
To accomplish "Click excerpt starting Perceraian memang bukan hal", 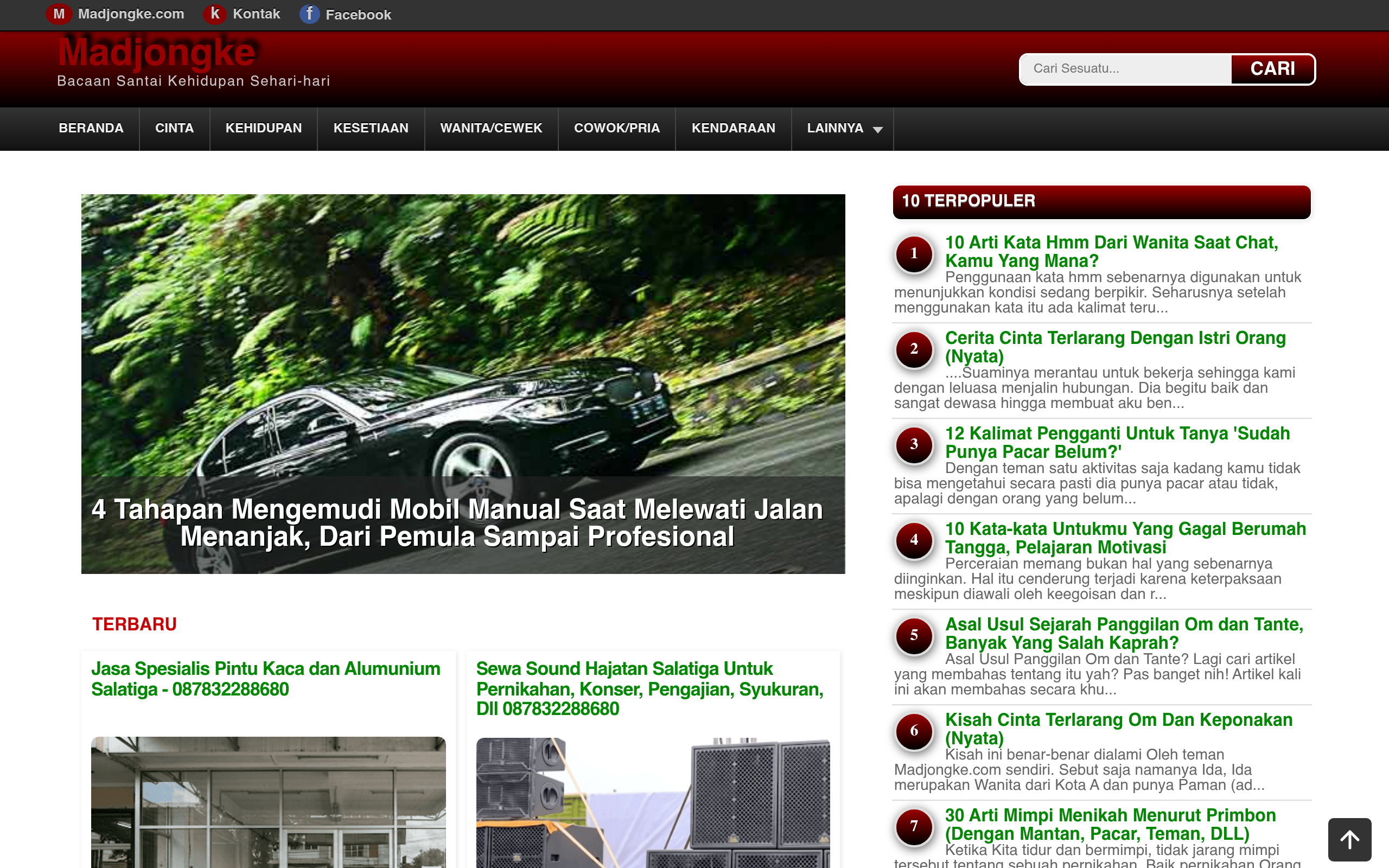I will click(1088, 579).
